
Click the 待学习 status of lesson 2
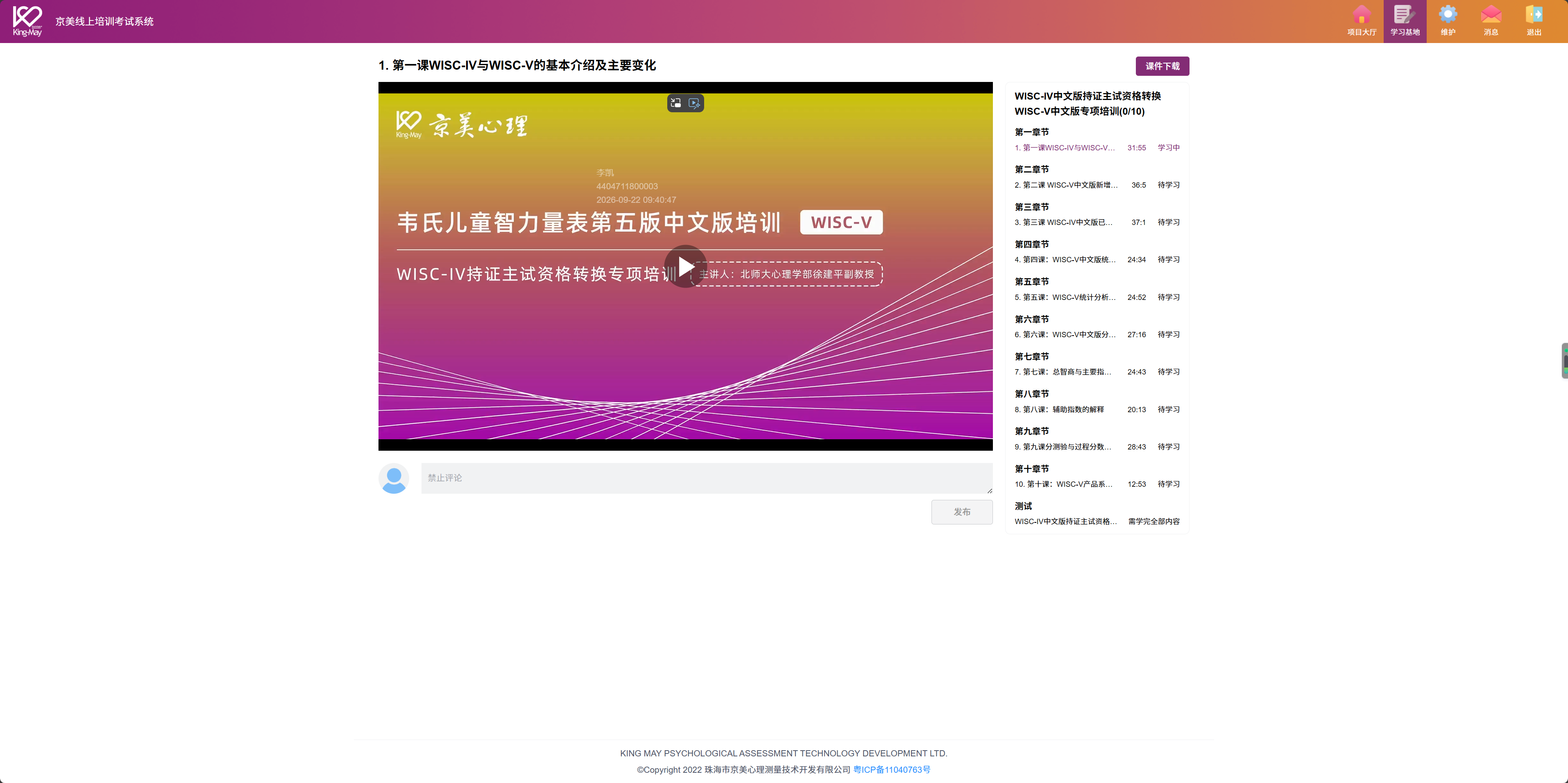1169,185
